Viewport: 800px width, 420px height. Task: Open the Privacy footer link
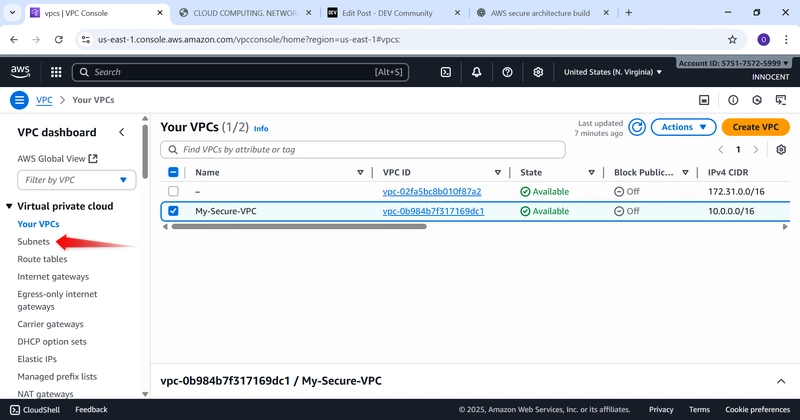pyautogui.click(x=661, y=409)
